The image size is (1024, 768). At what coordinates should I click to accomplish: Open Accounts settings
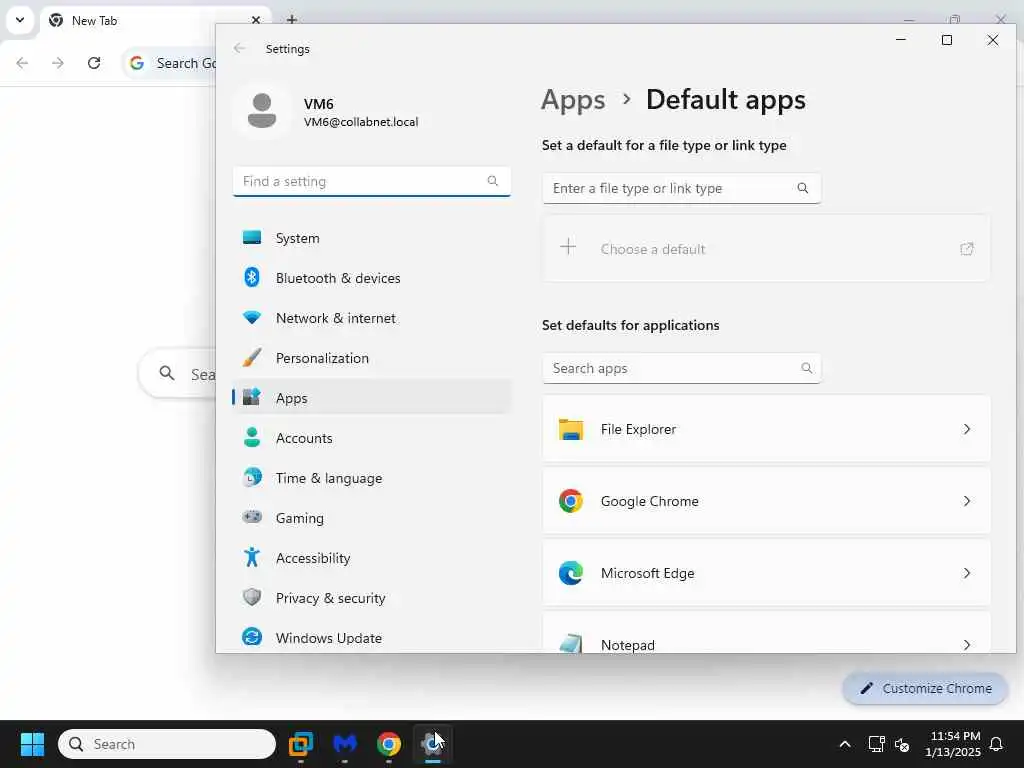tap(372, 438)
